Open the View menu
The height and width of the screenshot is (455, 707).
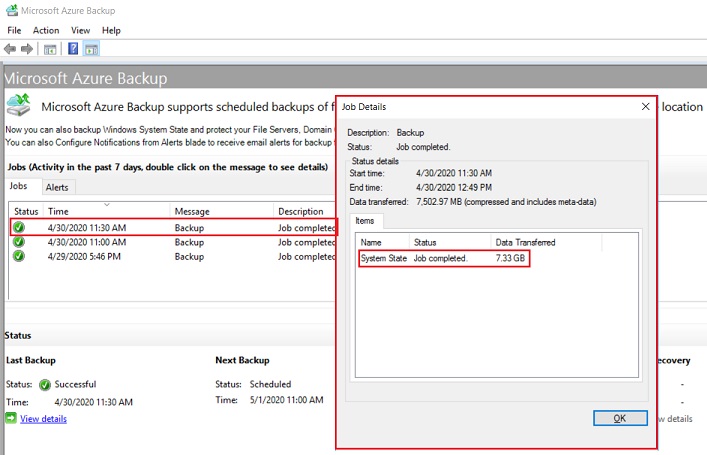80,30
